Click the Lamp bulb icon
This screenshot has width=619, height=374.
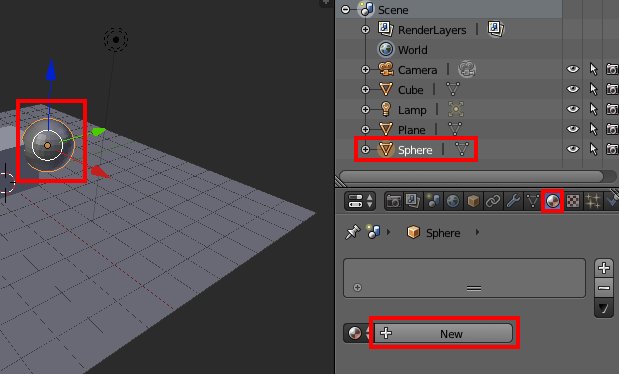[386, 109]
